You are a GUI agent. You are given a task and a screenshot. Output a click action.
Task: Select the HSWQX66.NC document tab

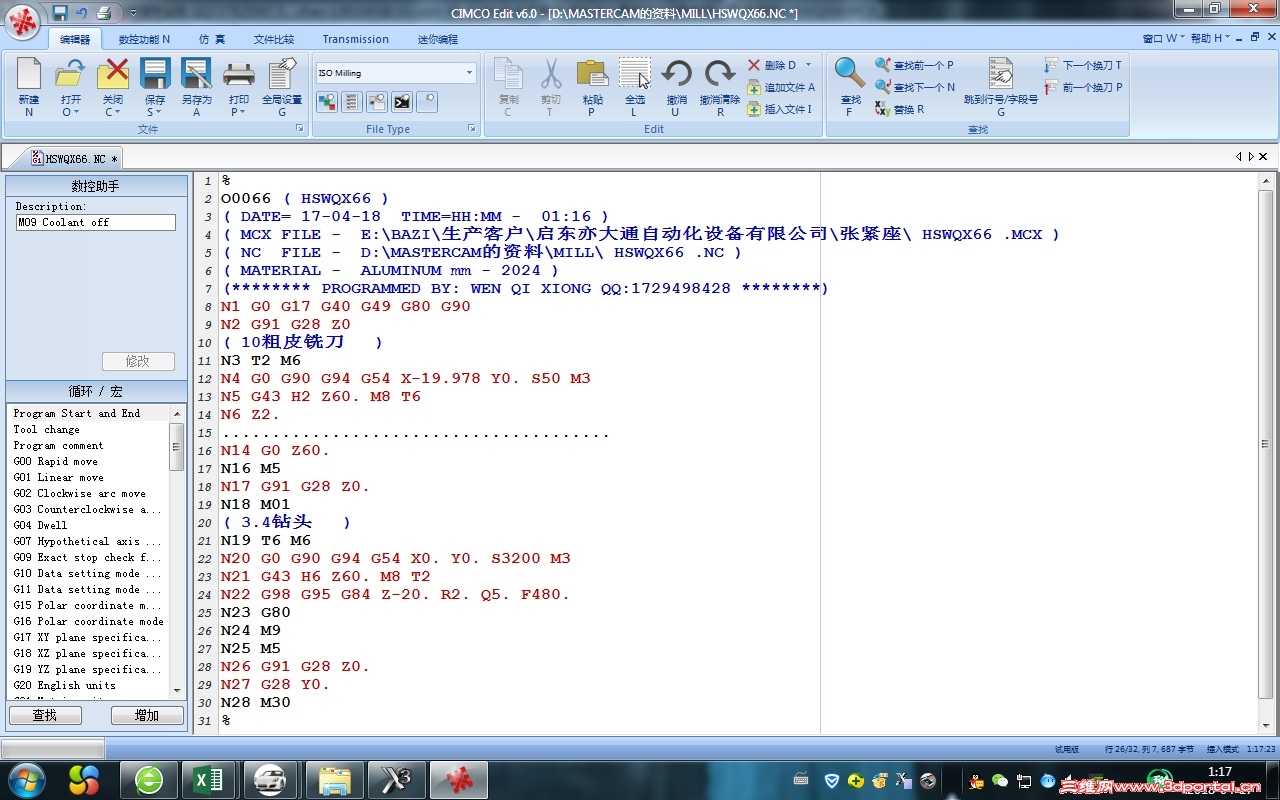point(73,158)
